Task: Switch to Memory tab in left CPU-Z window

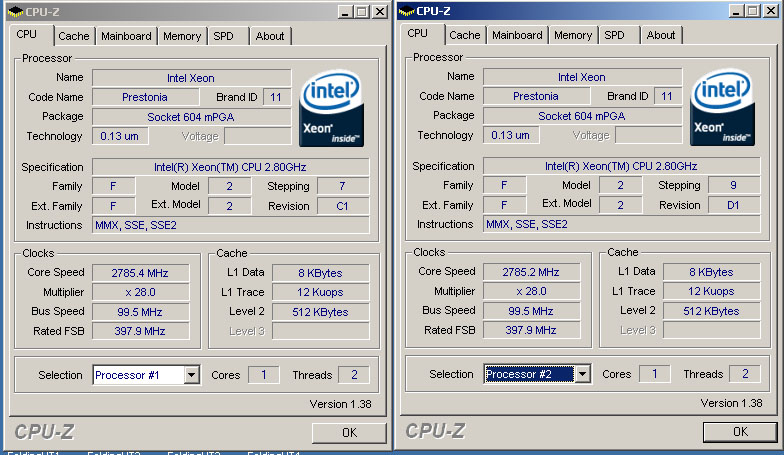Action: tap(182, 36)
